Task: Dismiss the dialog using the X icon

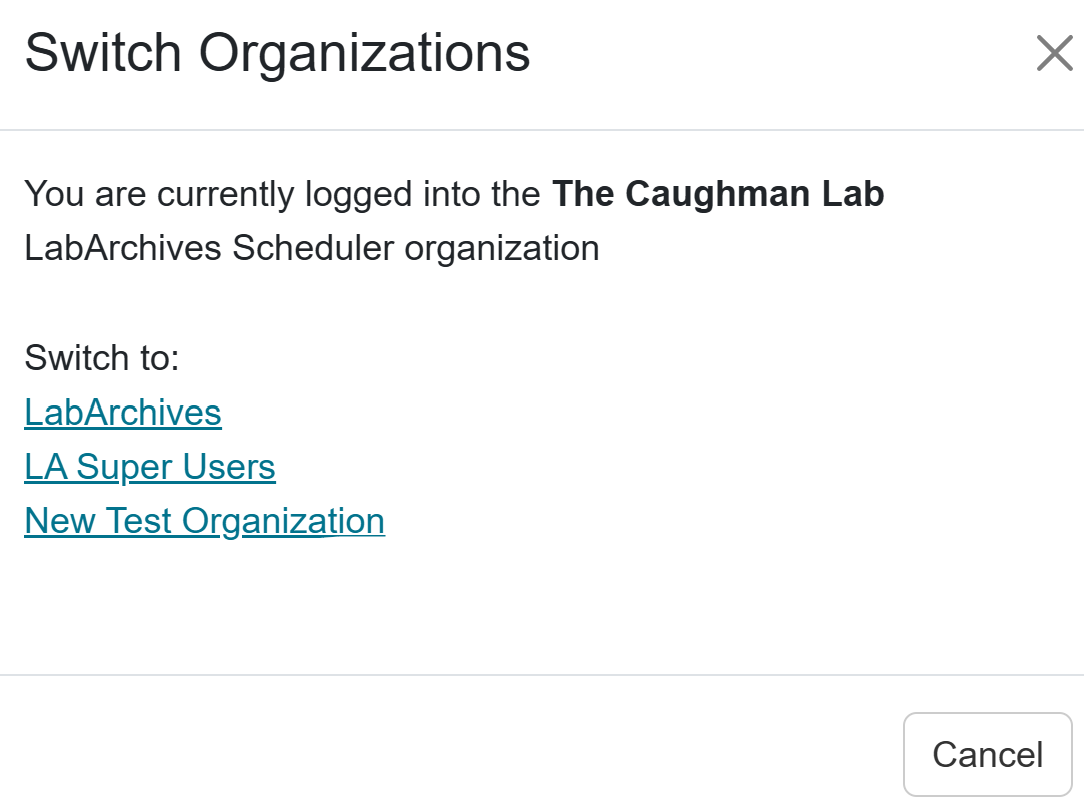Action: tap(1054, 54)
